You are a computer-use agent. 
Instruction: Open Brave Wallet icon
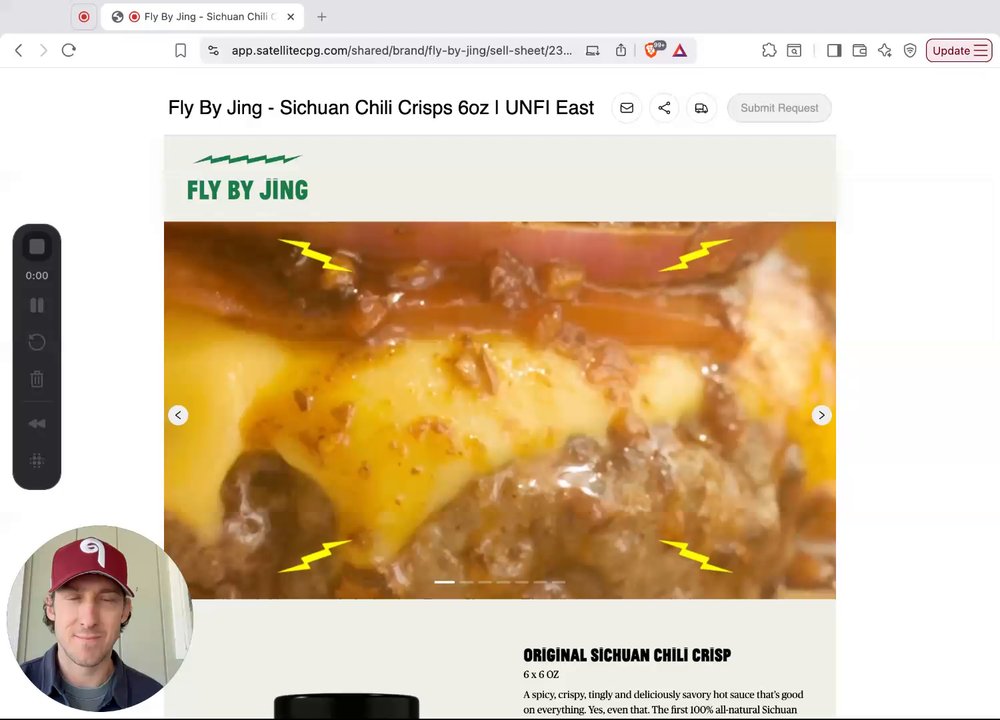click(860, 50)
